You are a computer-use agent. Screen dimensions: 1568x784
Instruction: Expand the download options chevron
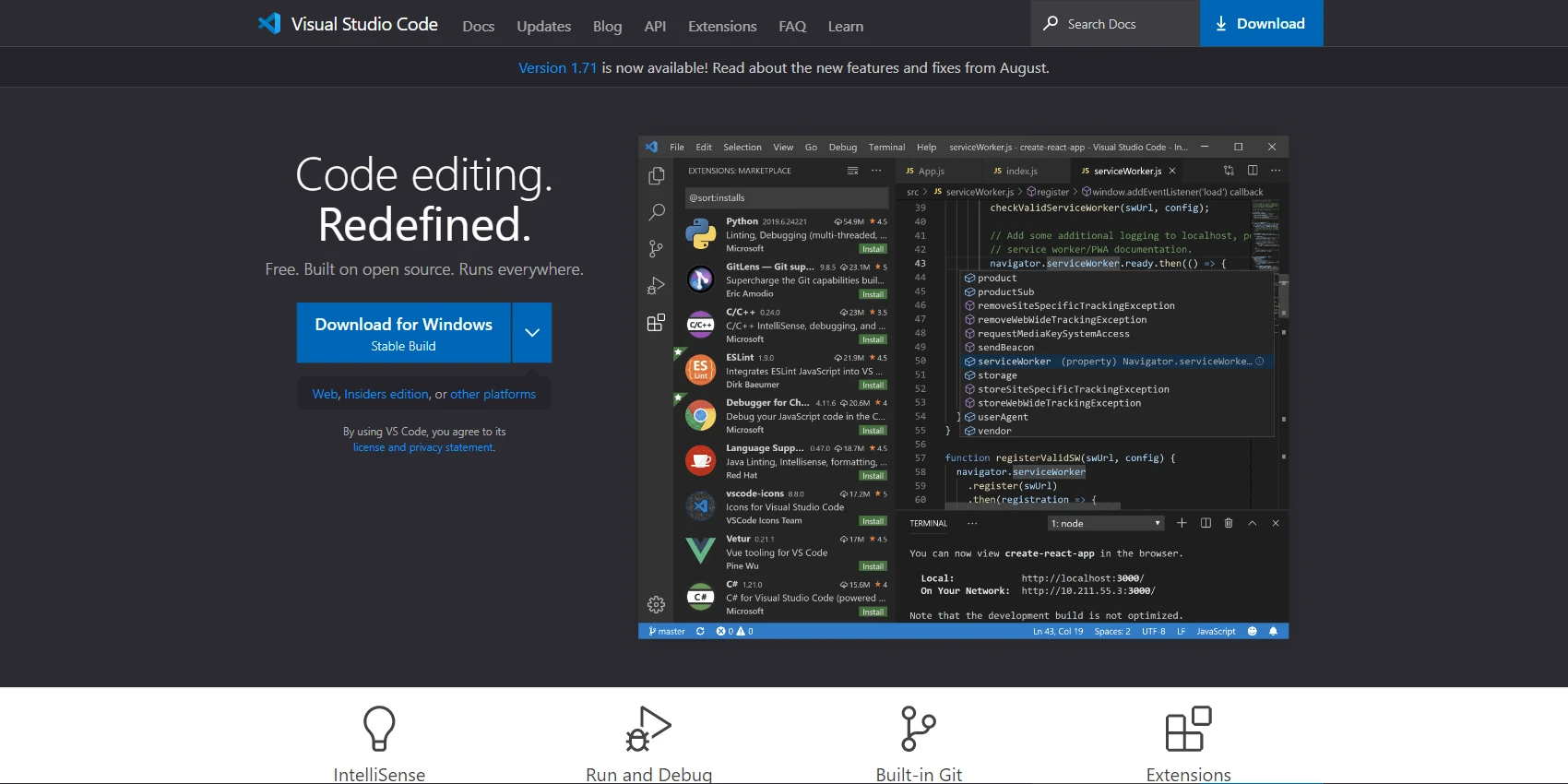[x=532, y=333]
